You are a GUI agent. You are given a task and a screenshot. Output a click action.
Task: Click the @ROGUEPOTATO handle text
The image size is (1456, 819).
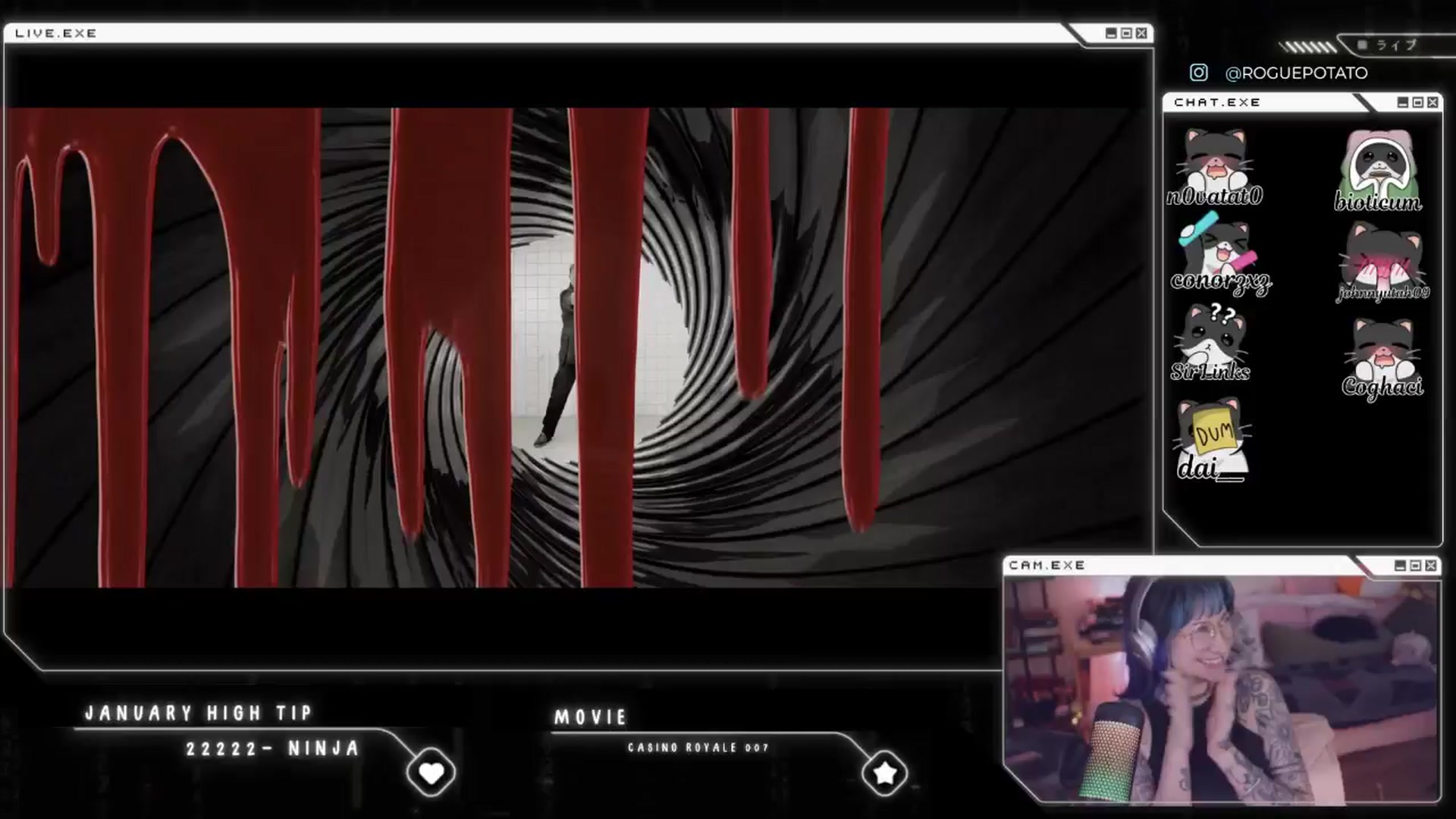click(x=1296, y=73)
